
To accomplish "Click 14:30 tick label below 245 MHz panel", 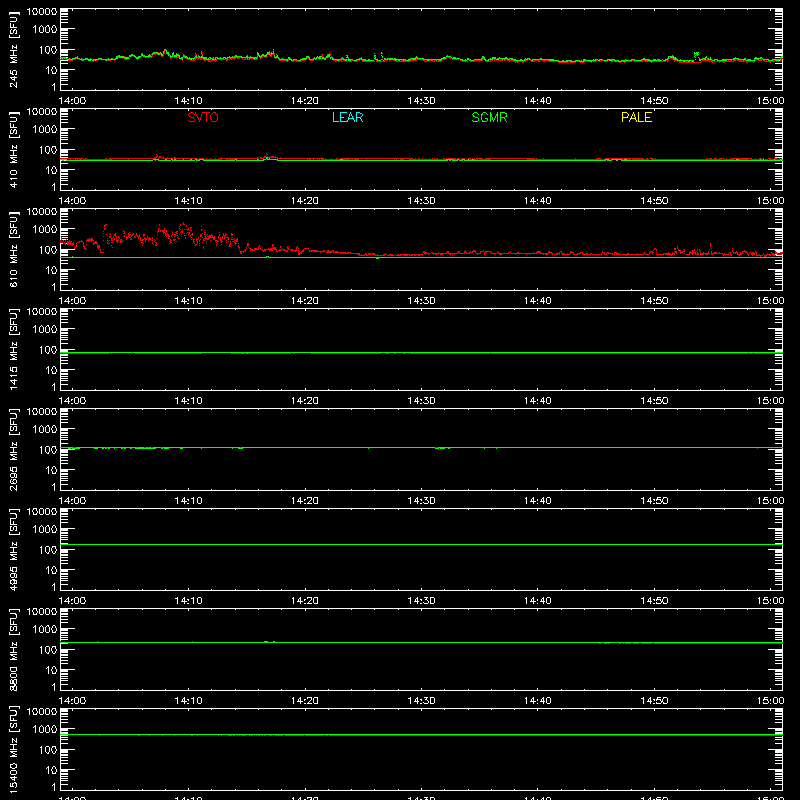I will pyautogui.click(x=421, y=101).
